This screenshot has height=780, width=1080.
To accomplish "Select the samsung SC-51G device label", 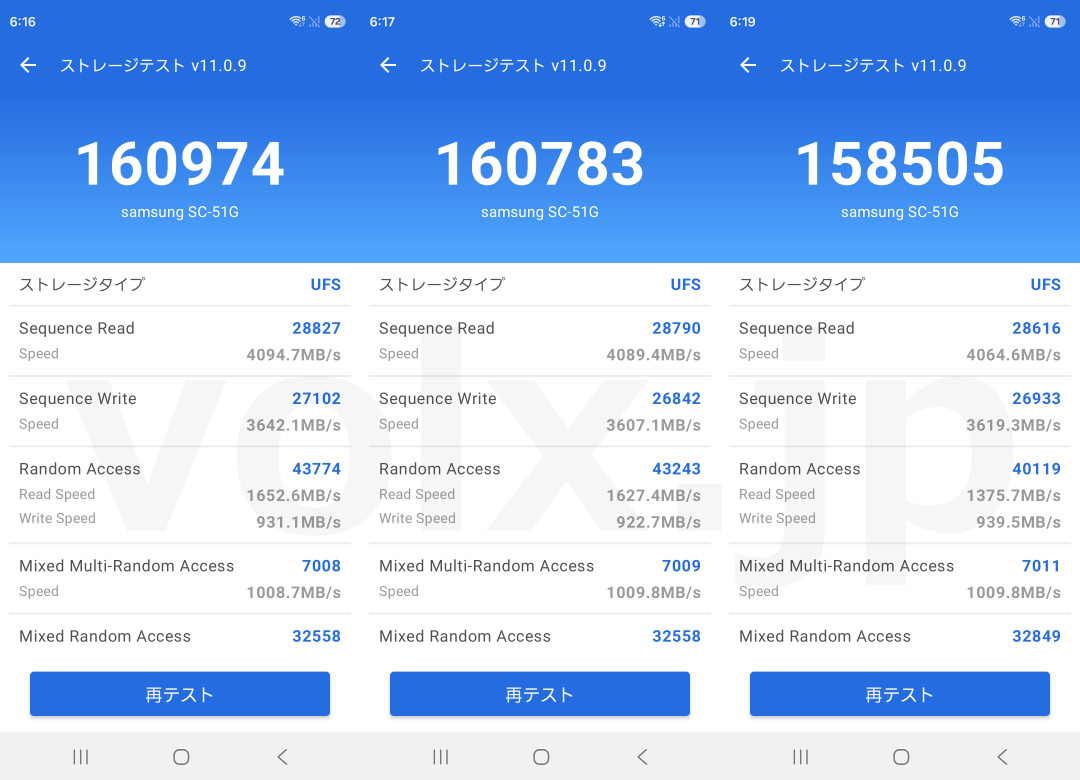I will 180,212.
